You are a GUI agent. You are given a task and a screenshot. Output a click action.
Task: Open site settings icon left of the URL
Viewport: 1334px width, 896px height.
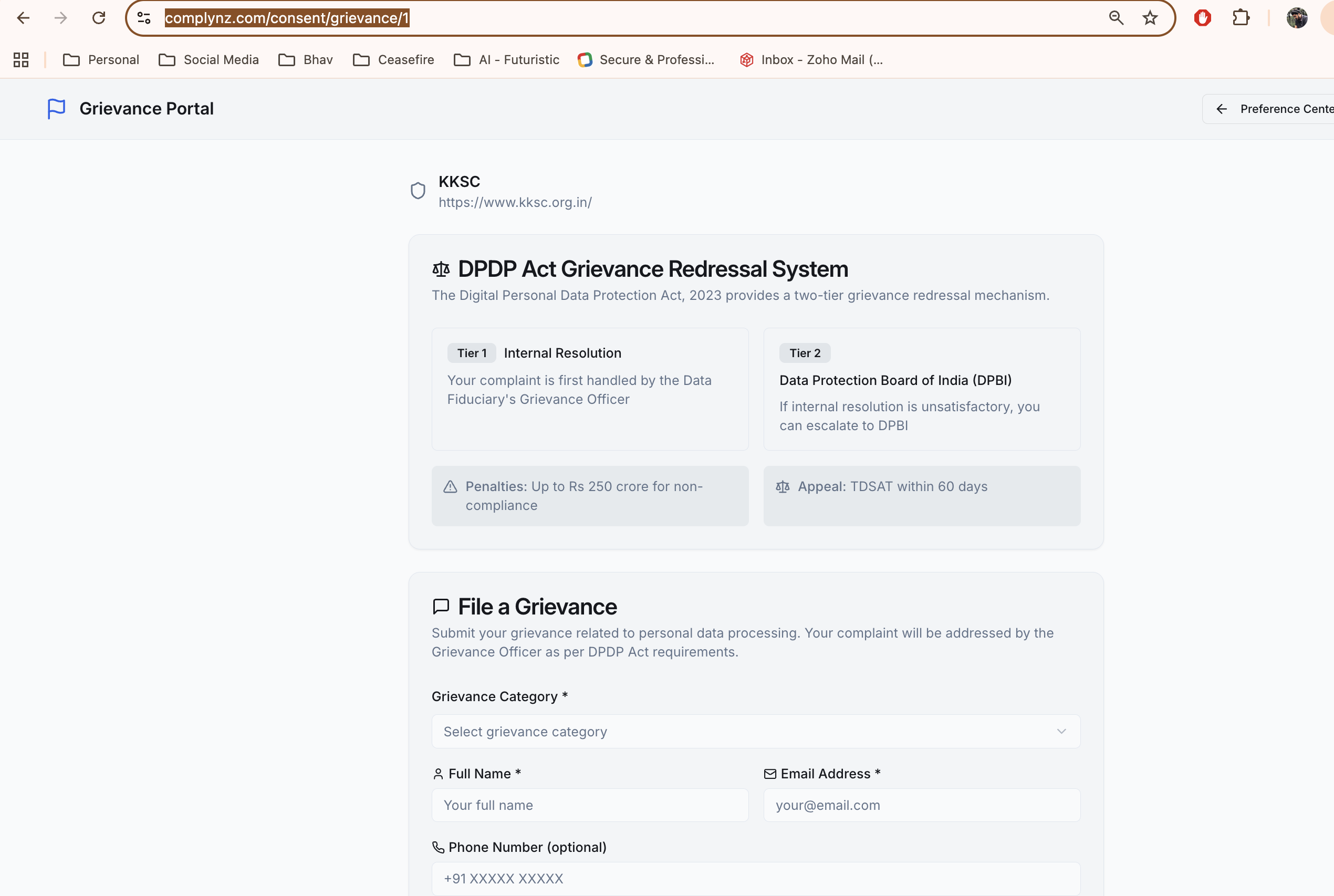pos(144,18)
